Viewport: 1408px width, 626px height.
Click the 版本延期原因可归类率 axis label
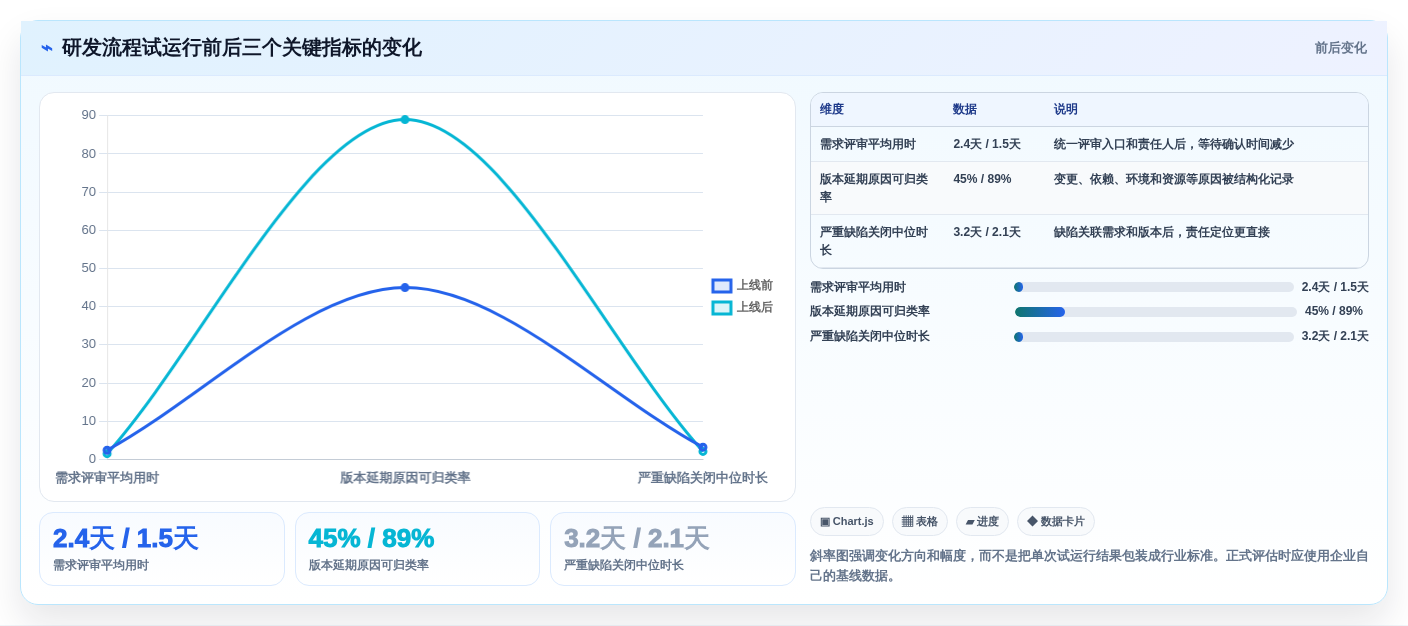[x=405, y=478]
